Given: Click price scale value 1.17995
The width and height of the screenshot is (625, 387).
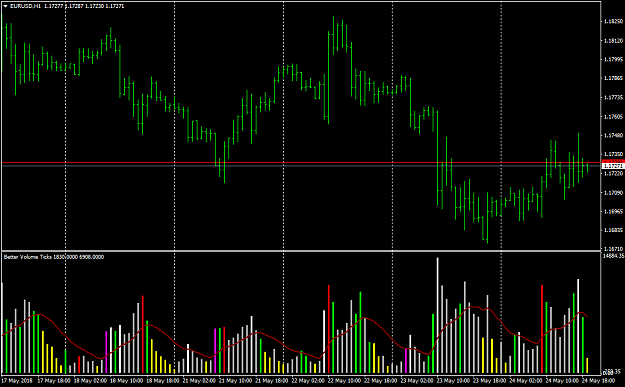Looking at the screenshot, I should [613, 60].
